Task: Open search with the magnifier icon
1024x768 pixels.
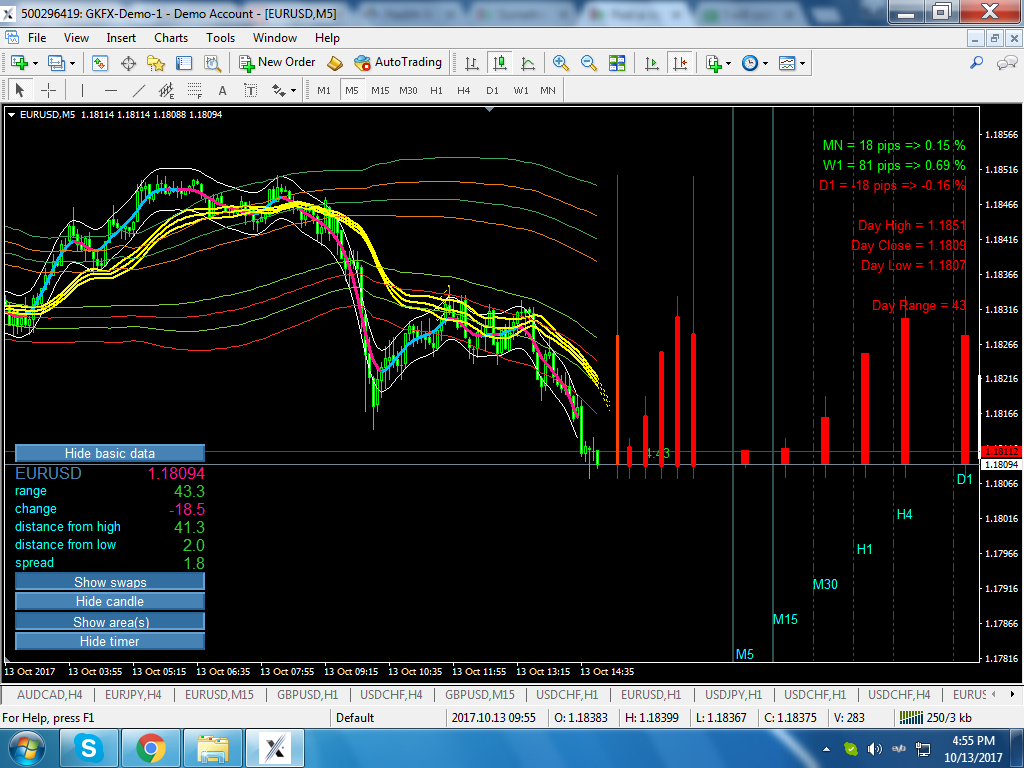Action: coord(976,63)
